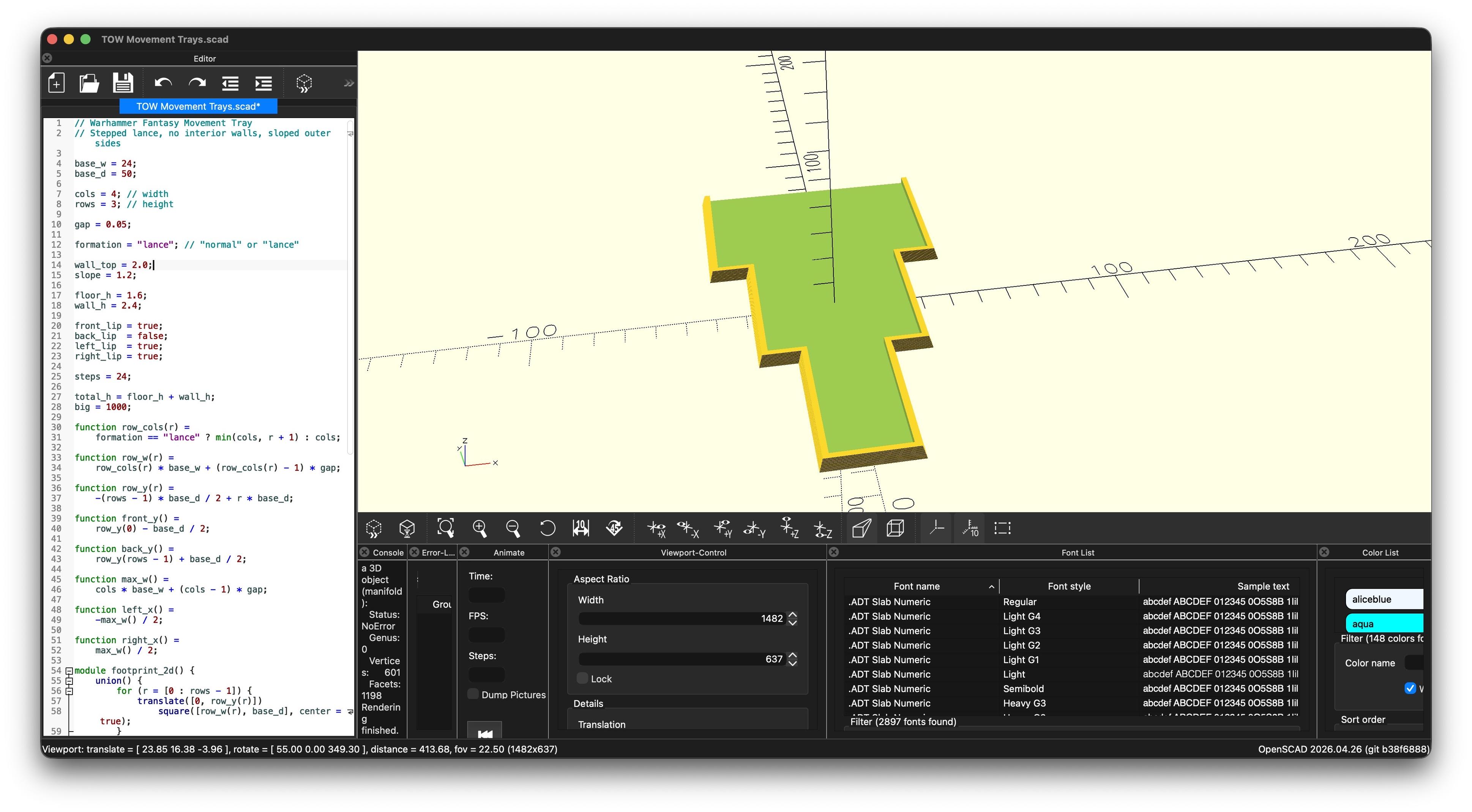Reset the view with the circular arrow
This screenshot has width=1472, height=812.
(x=547, y=528)
